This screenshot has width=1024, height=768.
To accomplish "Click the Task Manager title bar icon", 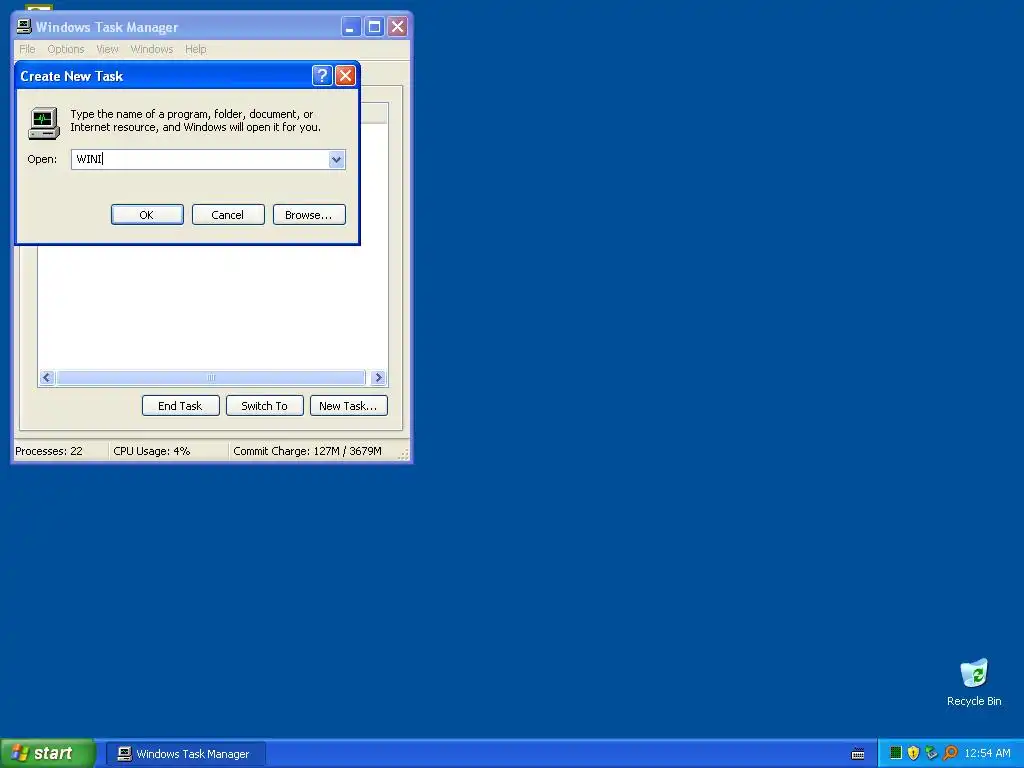I will 24,26.
